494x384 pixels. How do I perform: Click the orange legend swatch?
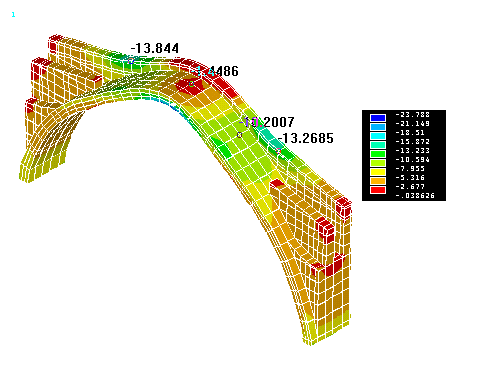tap(378, 181)
